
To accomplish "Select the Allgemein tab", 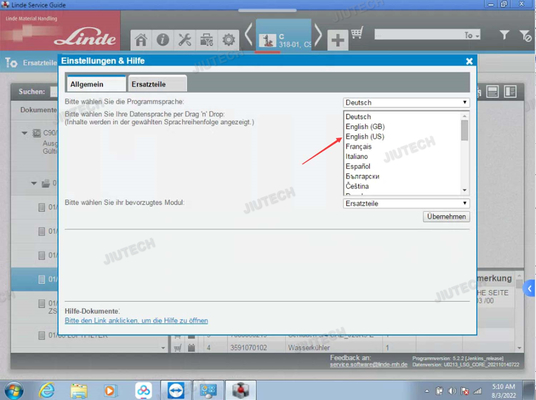I will (96, 84).
